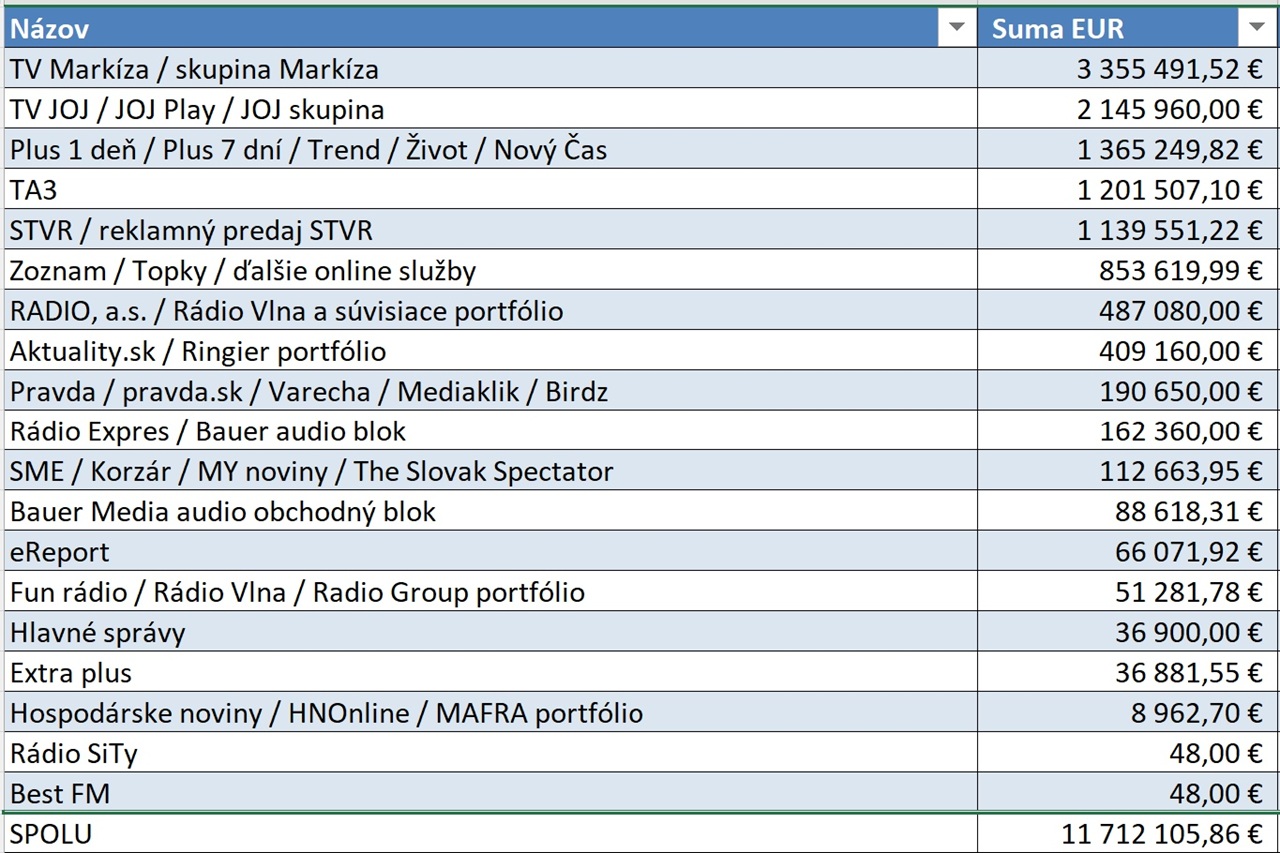Select the Fun rádio / Rádio Vlna cell
Viewport: 1280px width, 853px height.
(x=488, y=591)
